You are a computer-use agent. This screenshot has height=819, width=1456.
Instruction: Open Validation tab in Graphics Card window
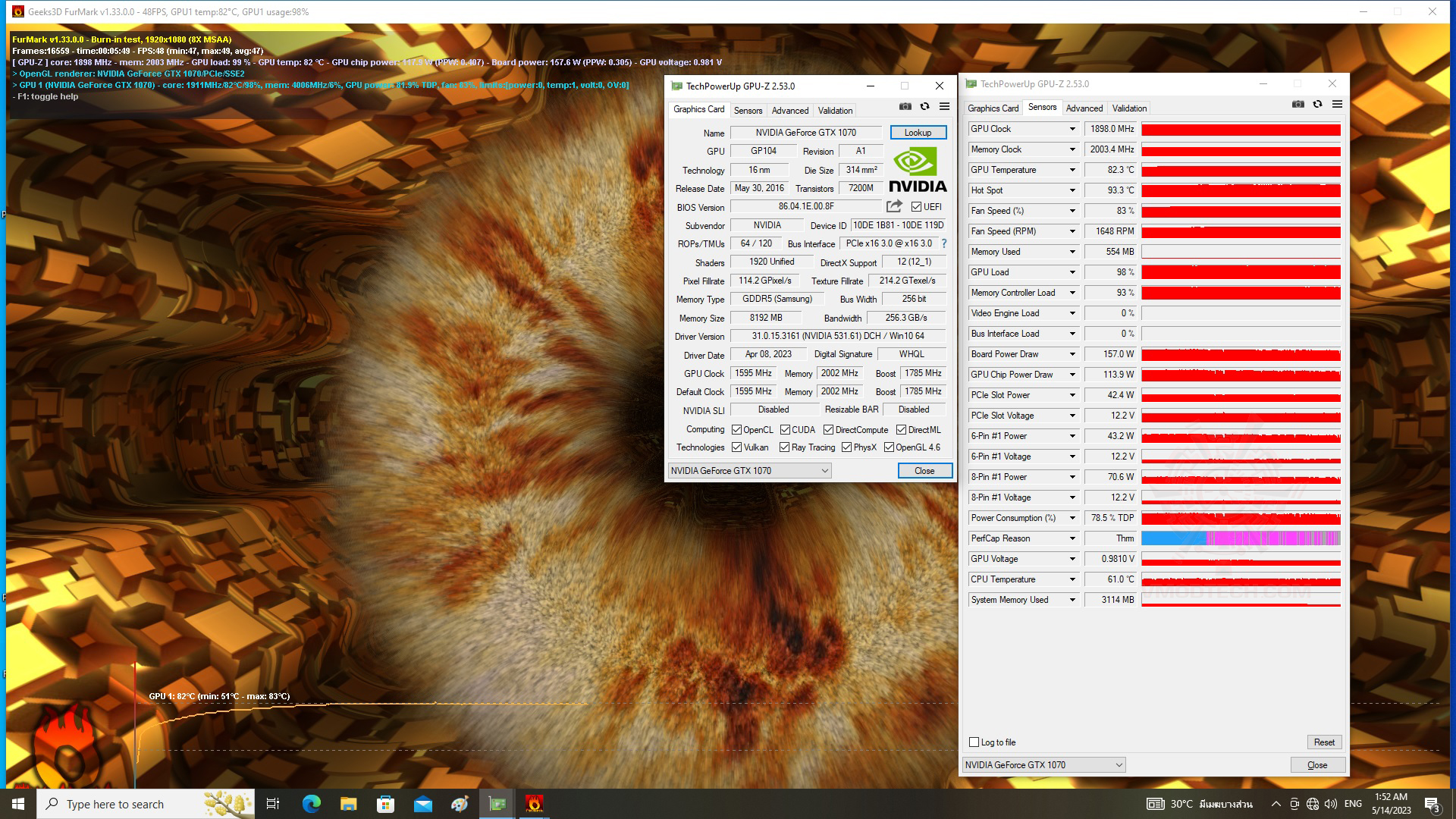click(835, 111)
